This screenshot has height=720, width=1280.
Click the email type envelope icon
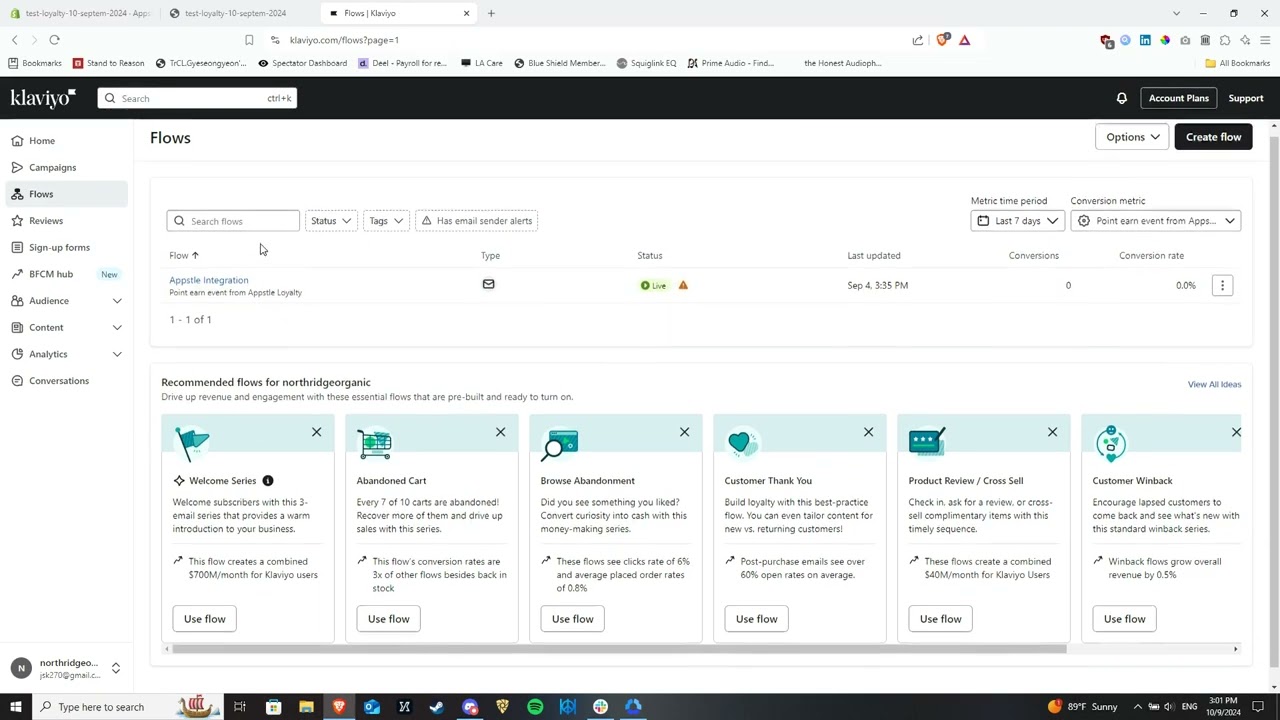click(x=488, y=285)
